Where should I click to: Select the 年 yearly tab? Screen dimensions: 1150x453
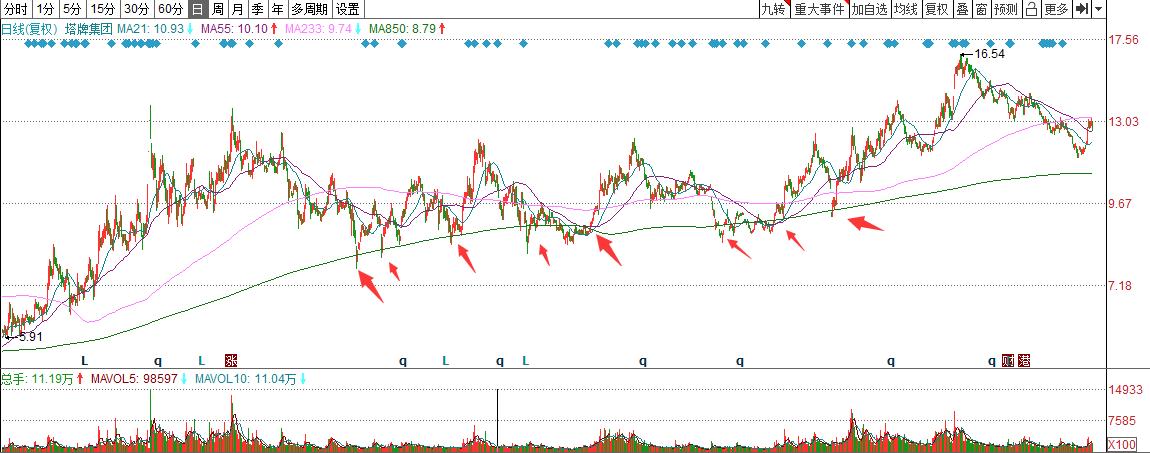click(x=277, y=10)
